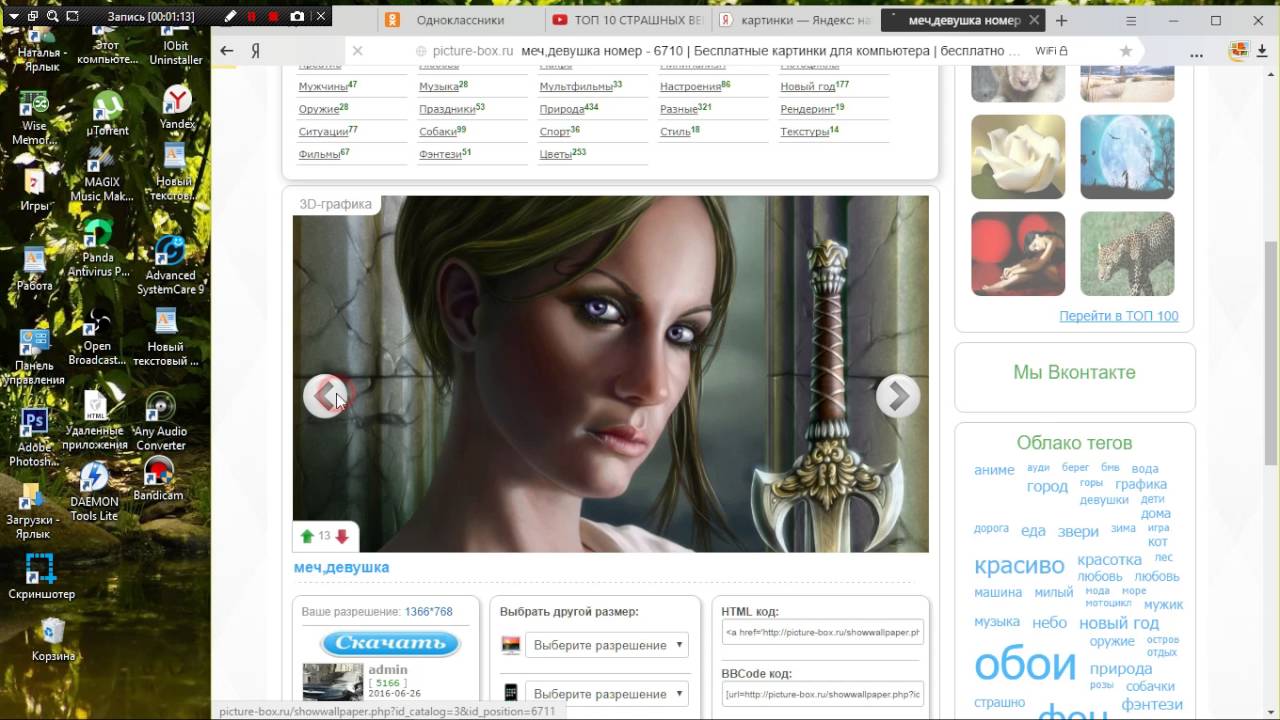Click the white rose thumbnail
Viewport: 1280px width, 720px height.
pos(1018,156)
